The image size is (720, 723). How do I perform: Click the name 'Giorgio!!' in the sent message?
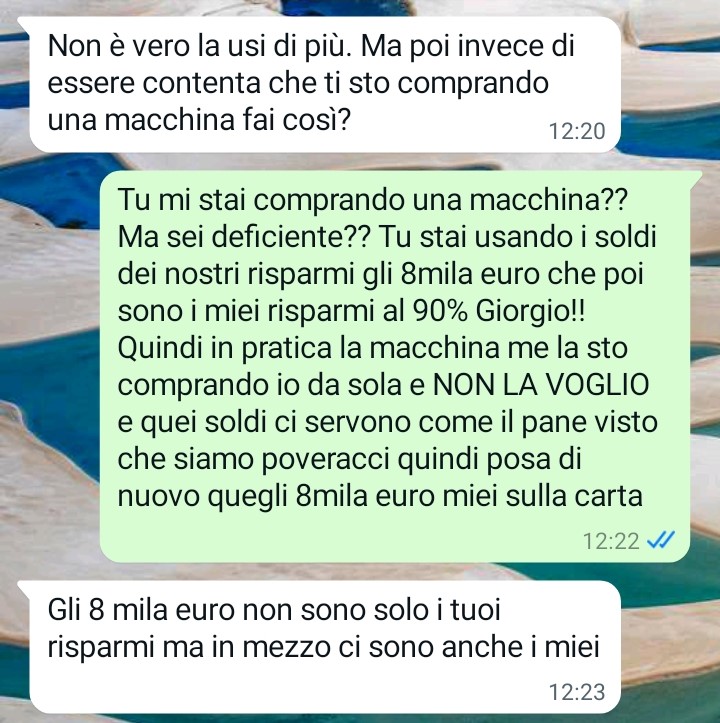[530, 311]
